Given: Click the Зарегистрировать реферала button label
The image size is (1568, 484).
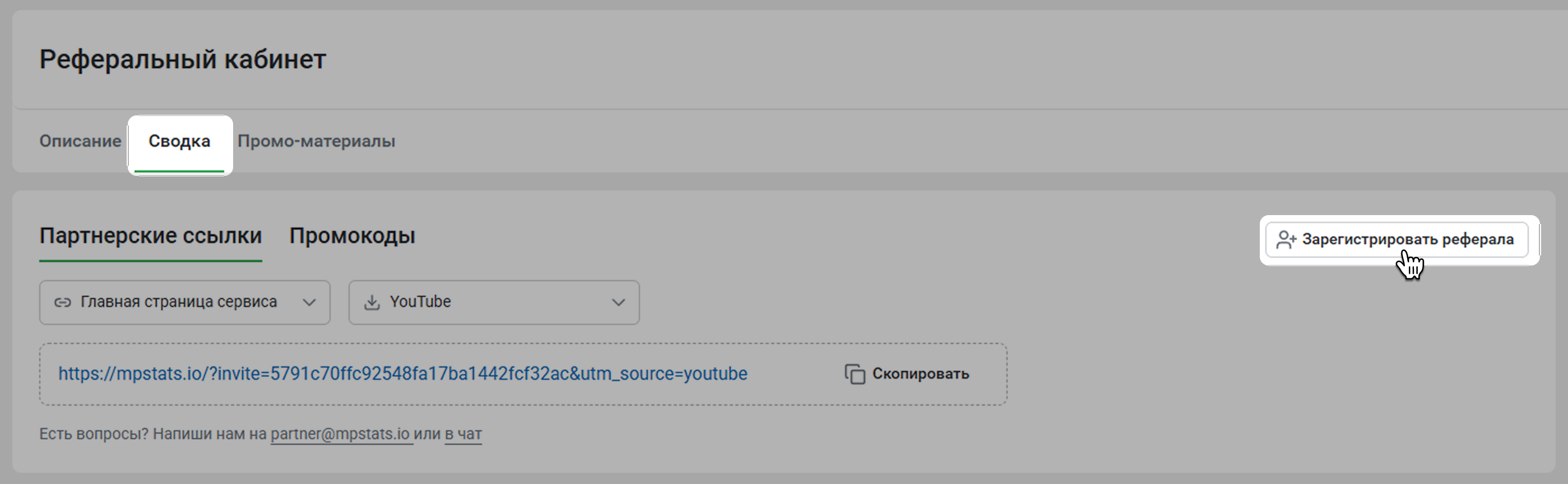Looking at the screenshot, I should coord(1407,239).
